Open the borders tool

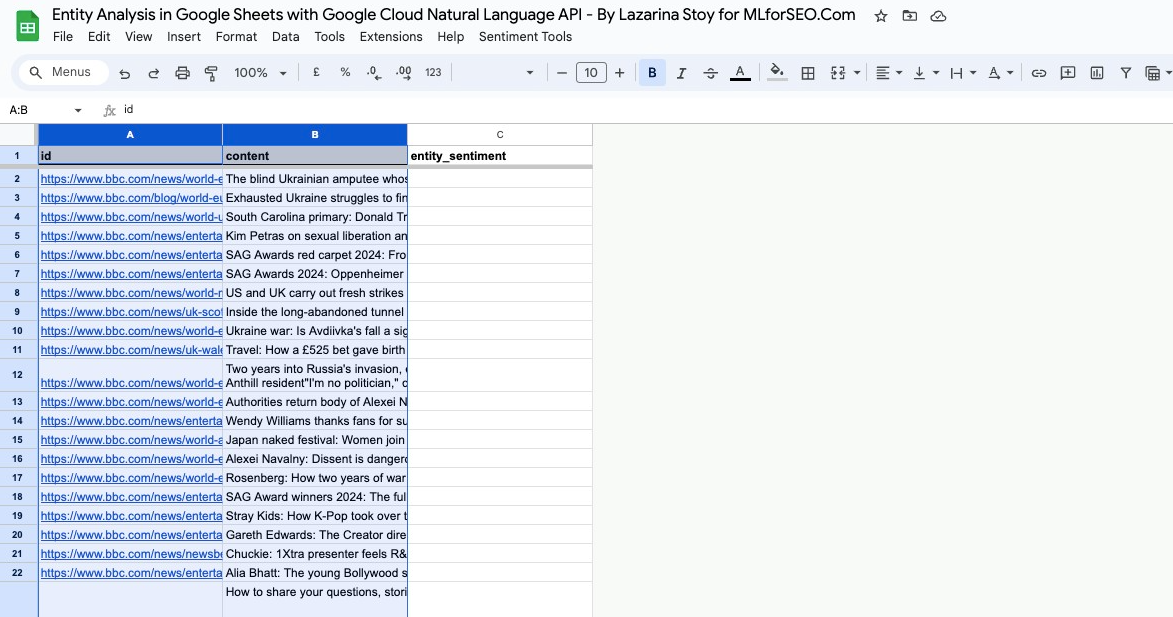click(808, 73)
